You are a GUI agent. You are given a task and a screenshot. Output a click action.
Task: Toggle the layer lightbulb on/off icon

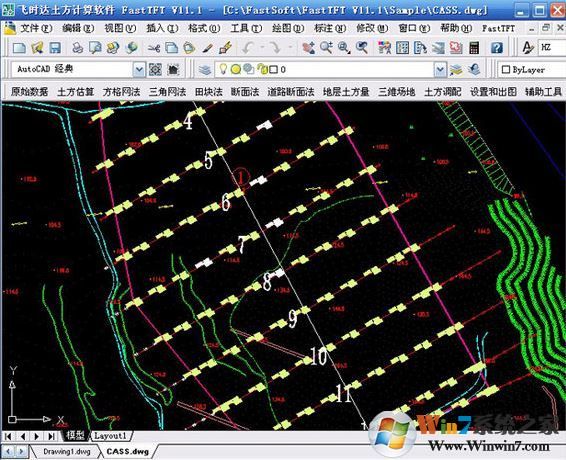223,69
